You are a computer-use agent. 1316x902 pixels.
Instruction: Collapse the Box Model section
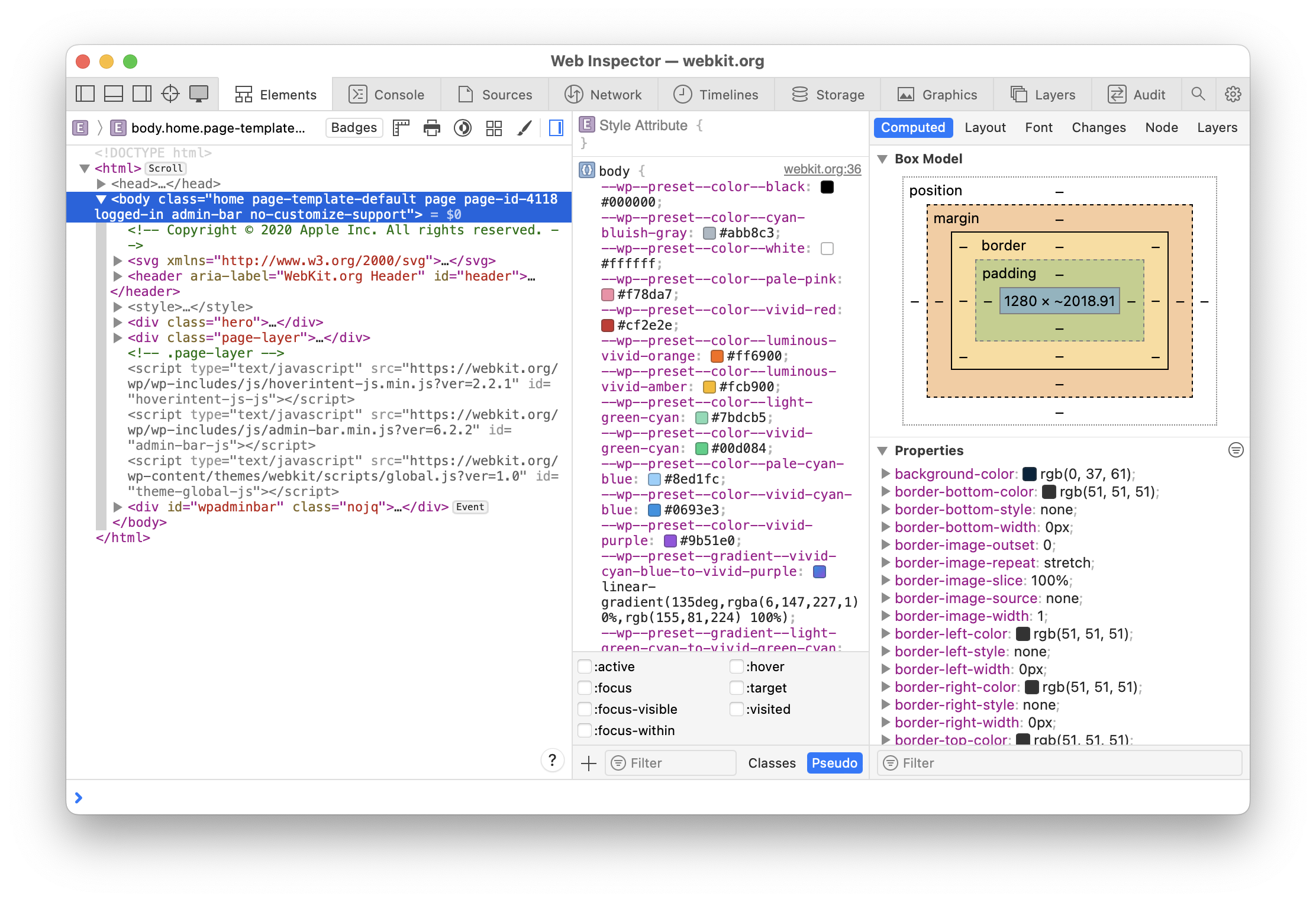point(882,159)
